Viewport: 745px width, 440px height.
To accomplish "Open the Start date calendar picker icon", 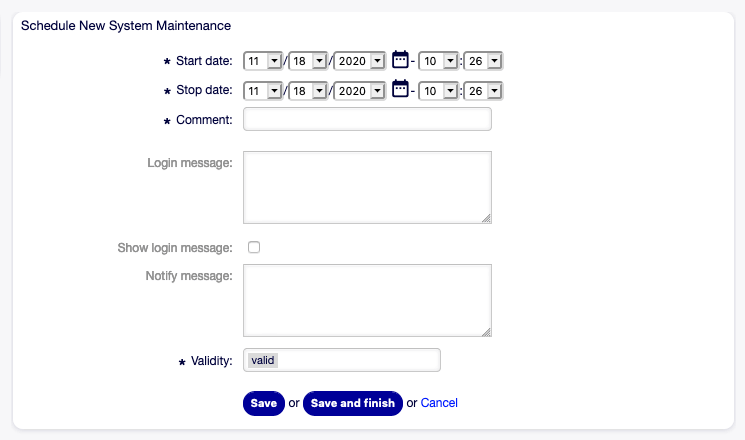I will click(x=400, y=60).
